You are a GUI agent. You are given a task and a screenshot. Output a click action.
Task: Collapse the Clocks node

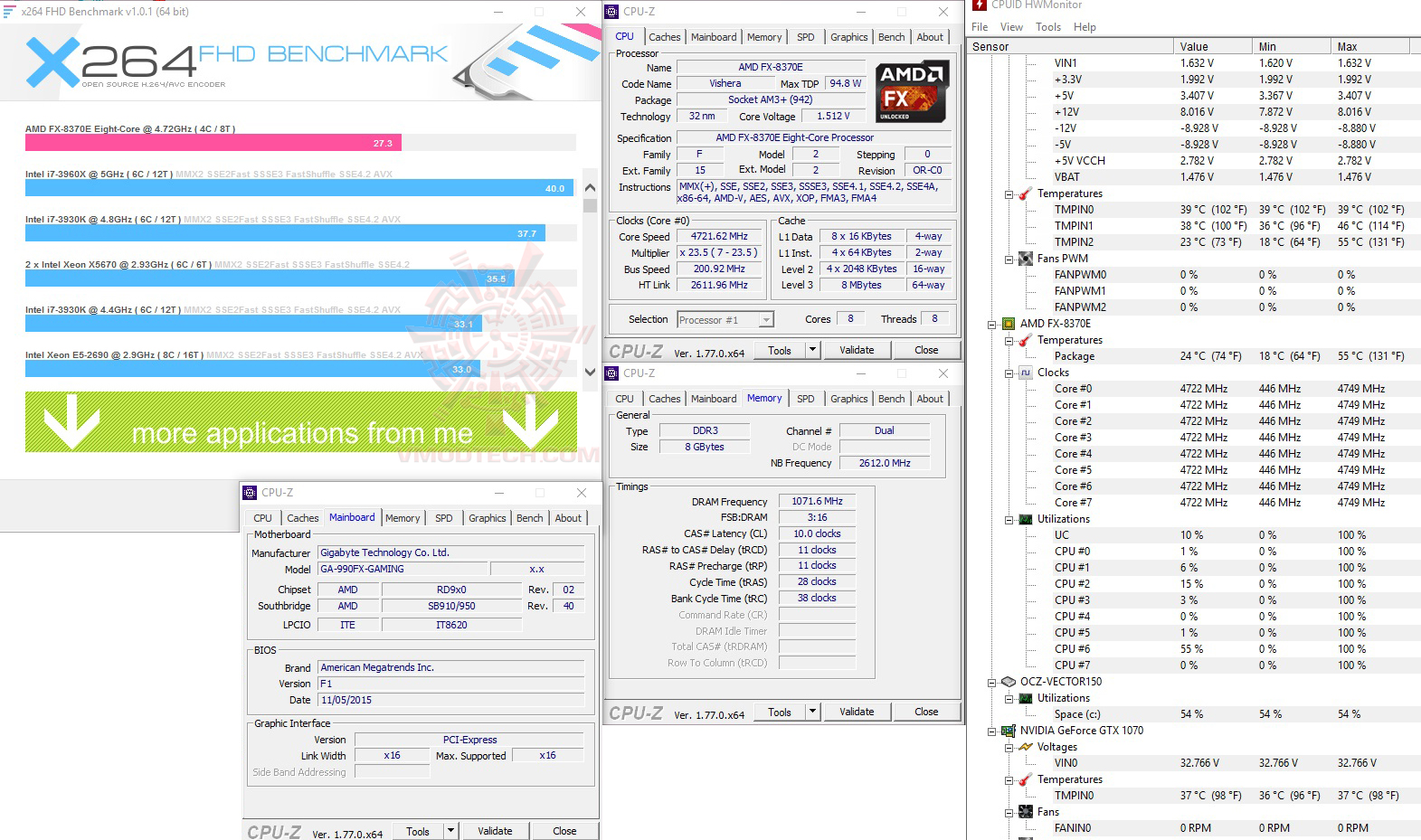[x=1009, y=373]
